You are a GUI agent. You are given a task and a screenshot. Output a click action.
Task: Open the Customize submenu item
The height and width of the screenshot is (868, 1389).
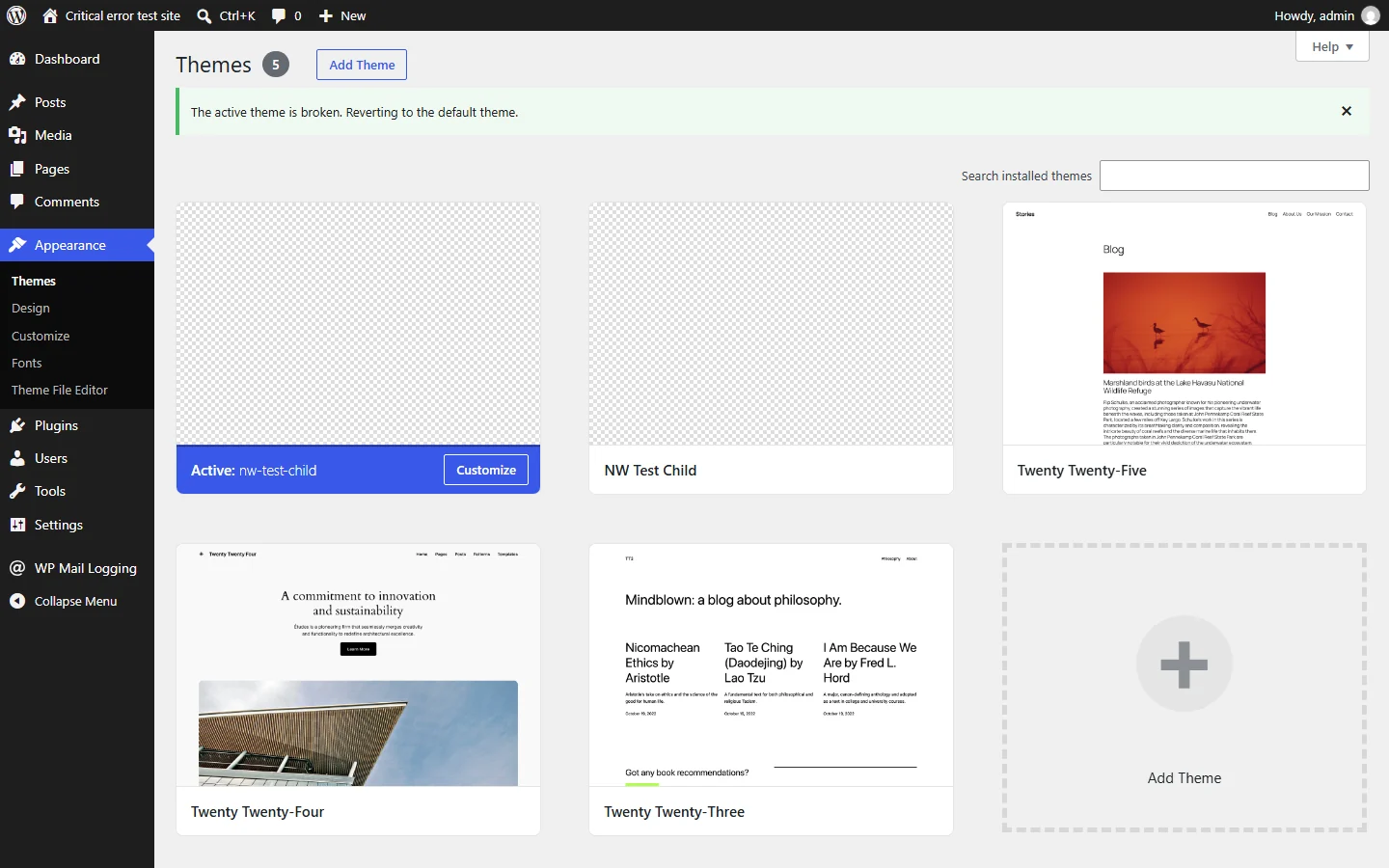tap(41, 336)
